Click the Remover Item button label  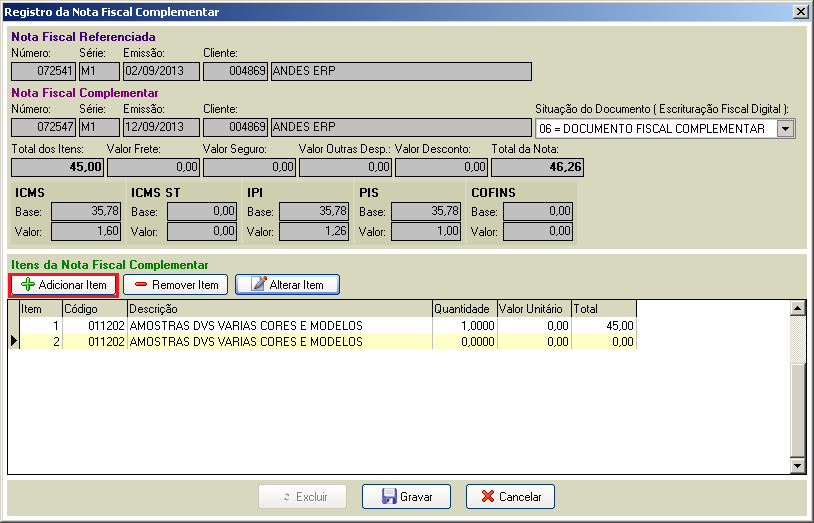[x=185, y=285]
